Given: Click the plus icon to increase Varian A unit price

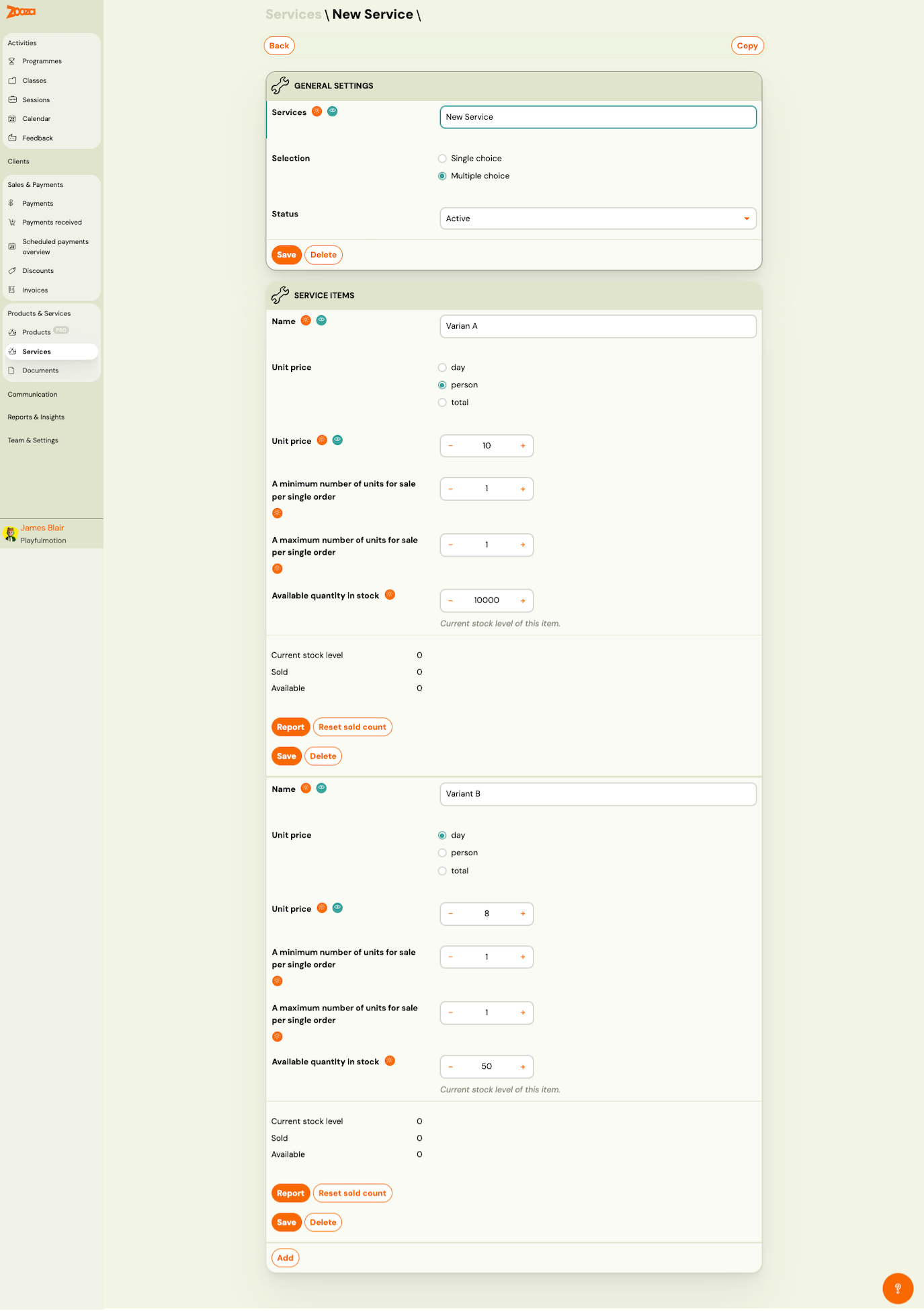Looking at the screenshot, I should tap(523, 446).
